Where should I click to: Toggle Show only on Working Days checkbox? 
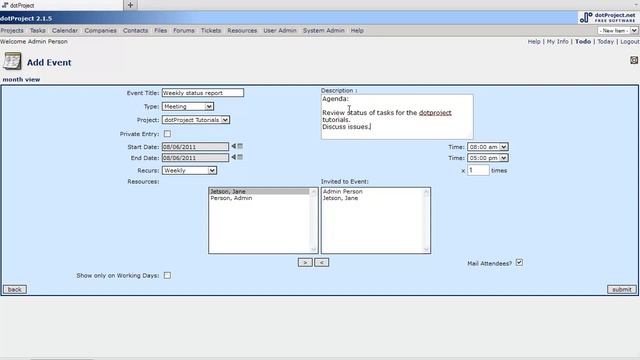pyautogui.click(x=167, y=276)
